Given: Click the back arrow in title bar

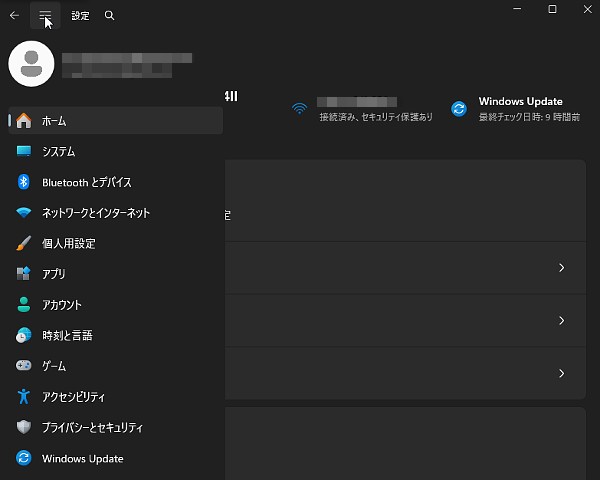Looking at the screenshot, I should [14, 16].
